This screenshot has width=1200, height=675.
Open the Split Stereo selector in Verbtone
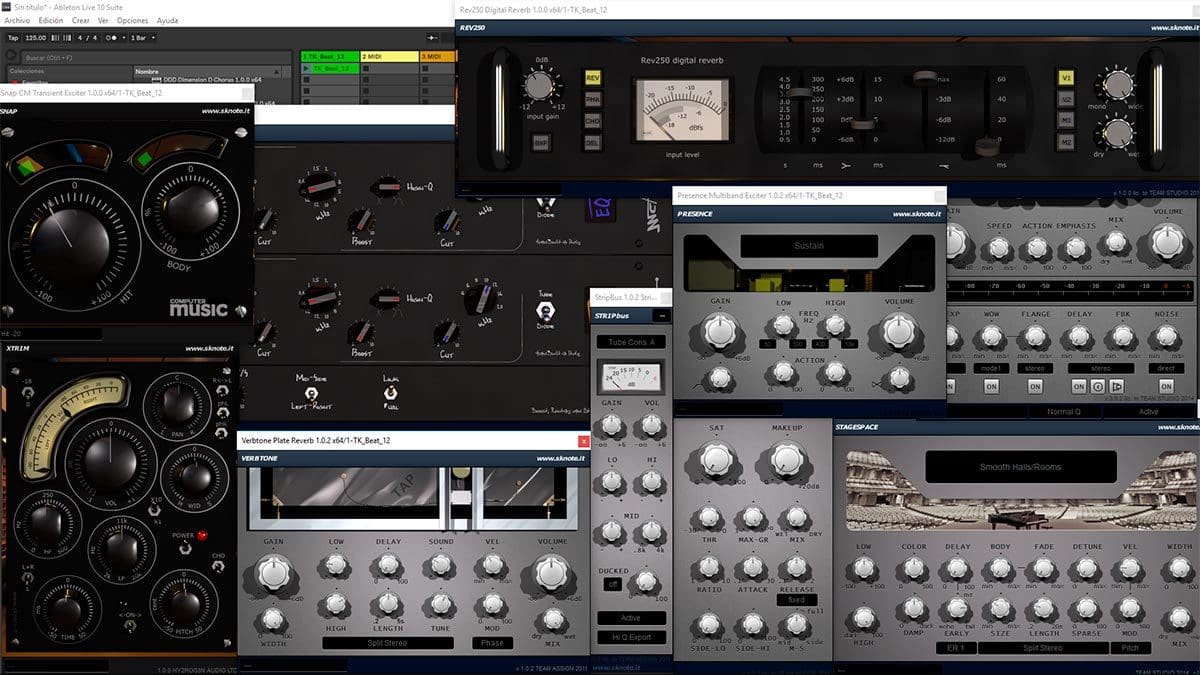click(x=387, y=643)
